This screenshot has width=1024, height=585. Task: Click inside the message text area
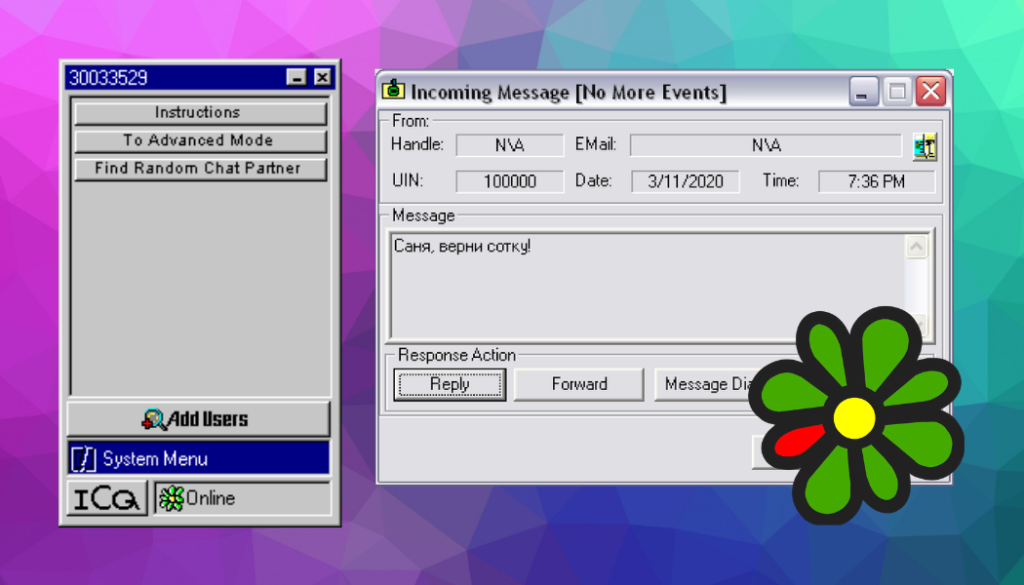click(647, 285)
